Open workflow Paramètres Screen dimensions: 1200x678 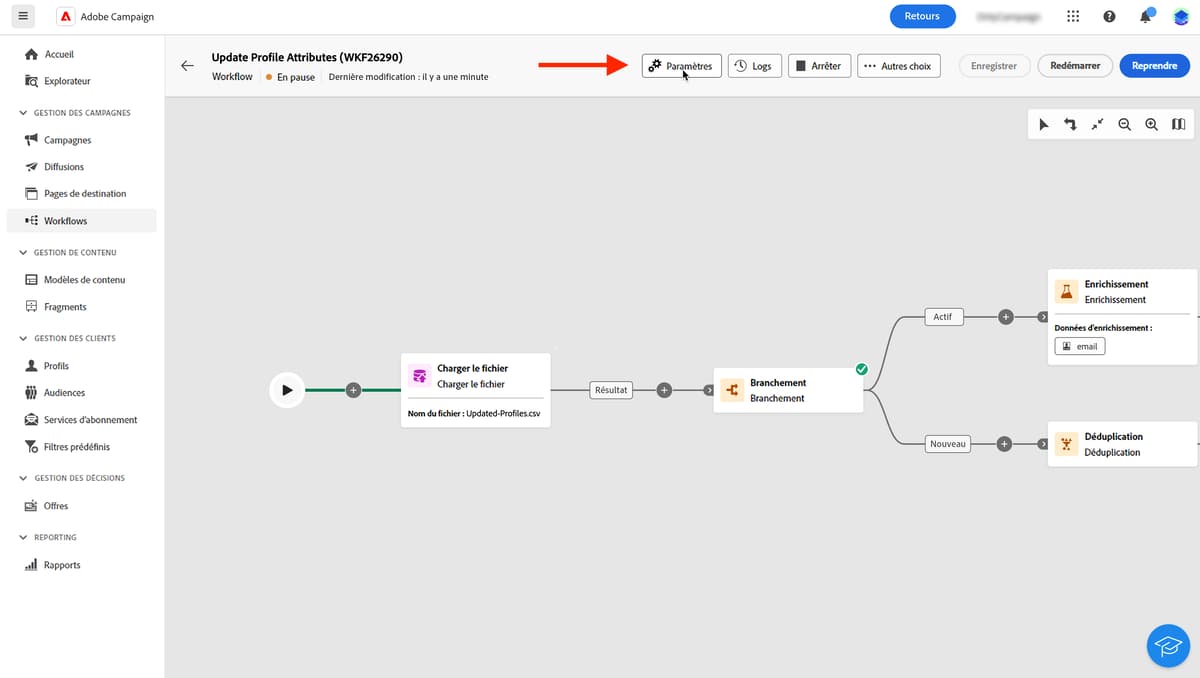pos(681,65)
